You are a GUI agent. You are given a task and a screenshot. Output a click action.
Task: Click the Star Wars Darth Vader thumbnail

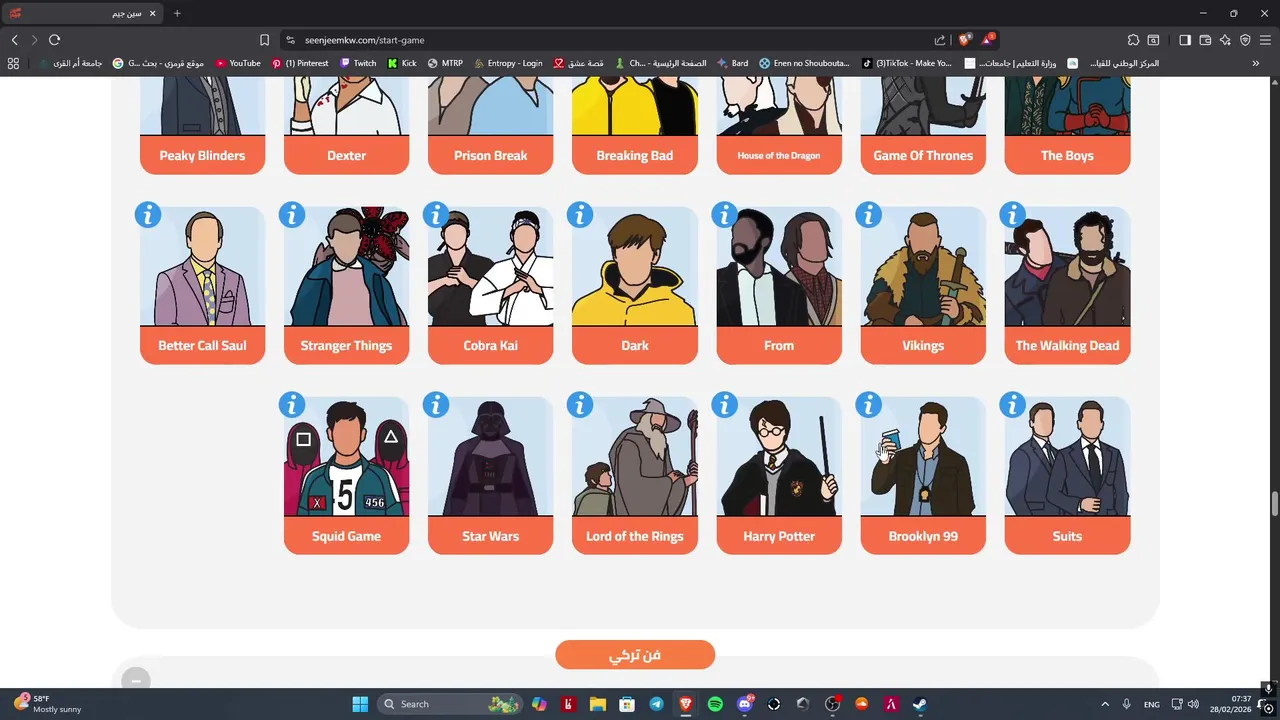click(x=490, y=457)
